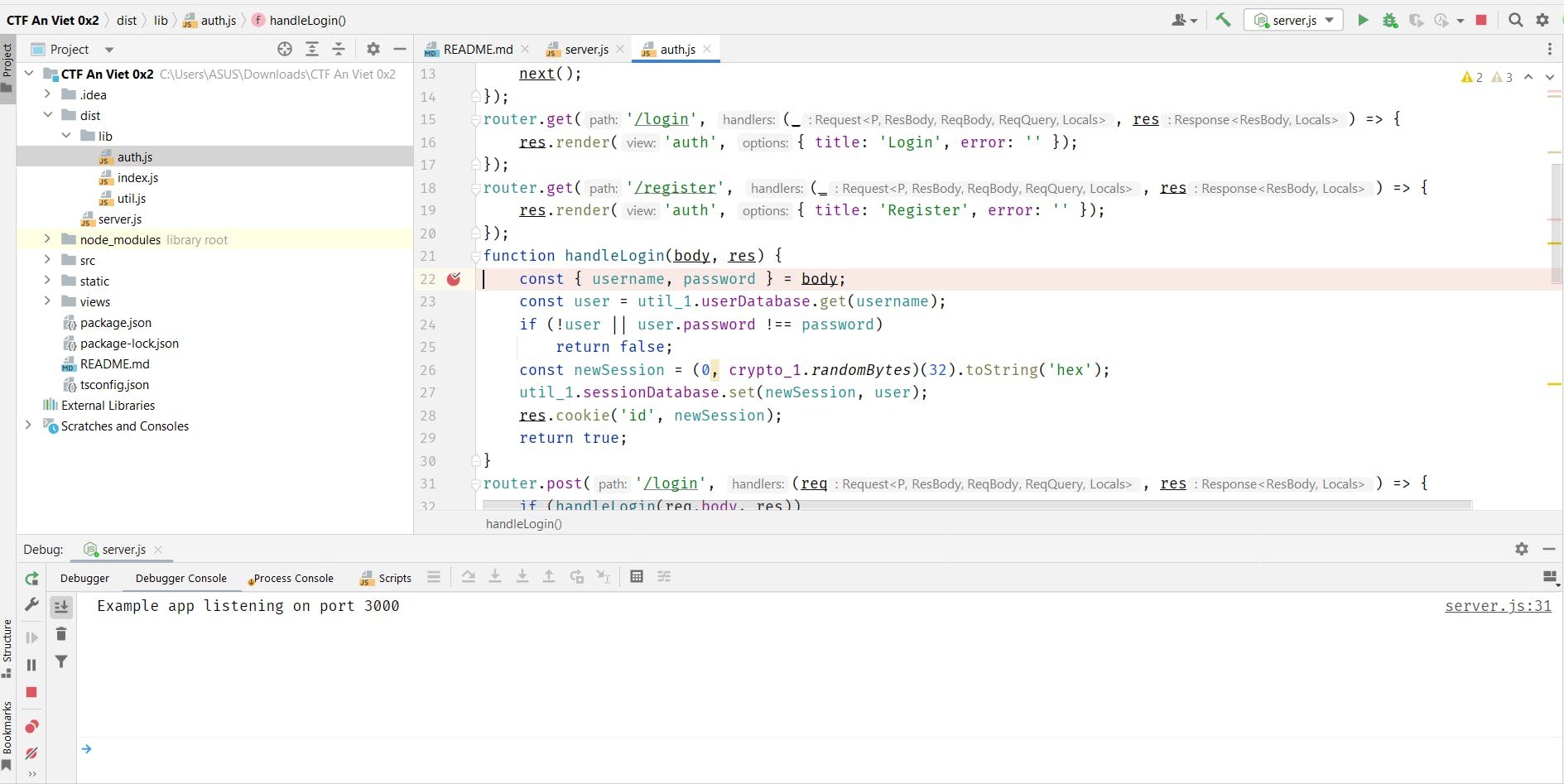
Task: Expand all in the Project tool window
Action: (x=312, y=49)
